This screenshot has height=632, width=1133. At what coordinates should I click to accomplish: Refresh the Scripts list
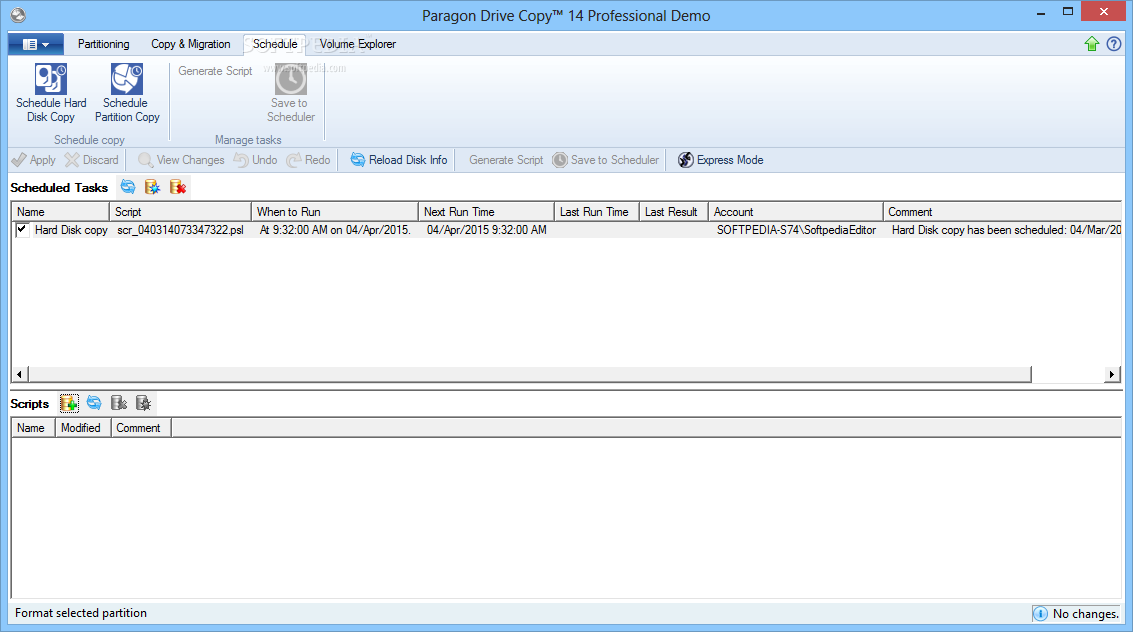coord(94,403)
